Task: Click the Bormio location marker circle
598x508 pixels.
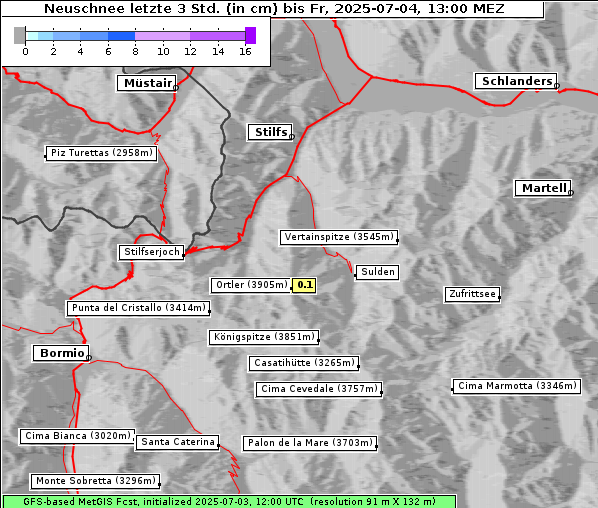Action: (89, 358)
